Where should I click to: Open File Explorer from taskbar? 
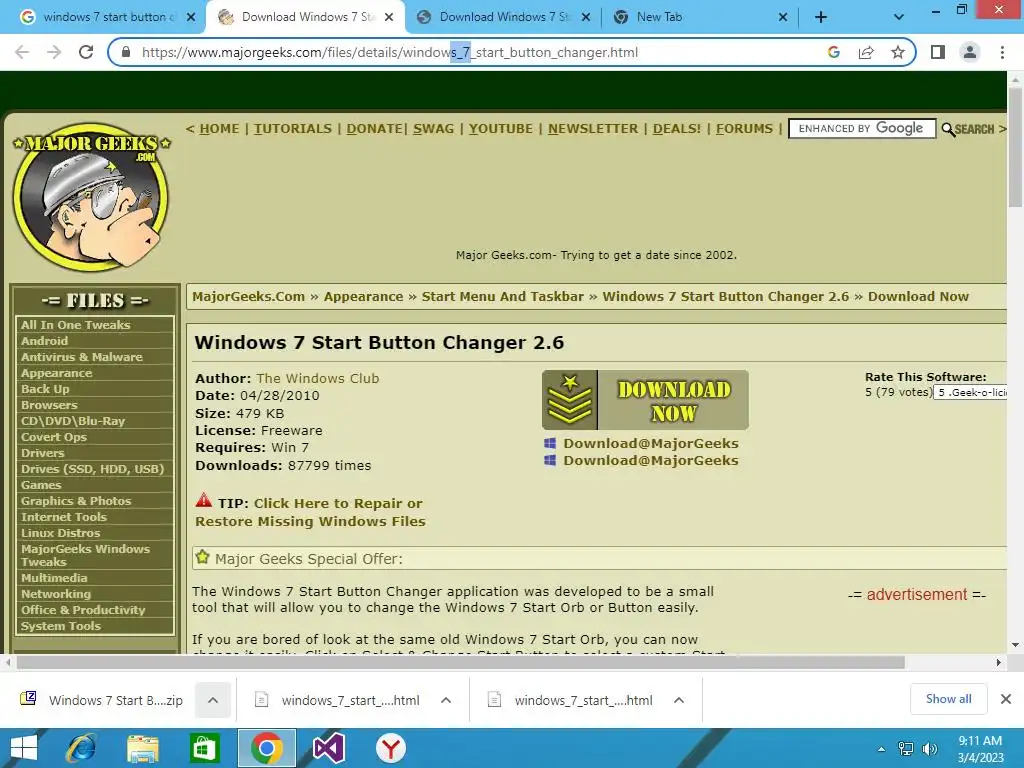(x=142, y=748)
